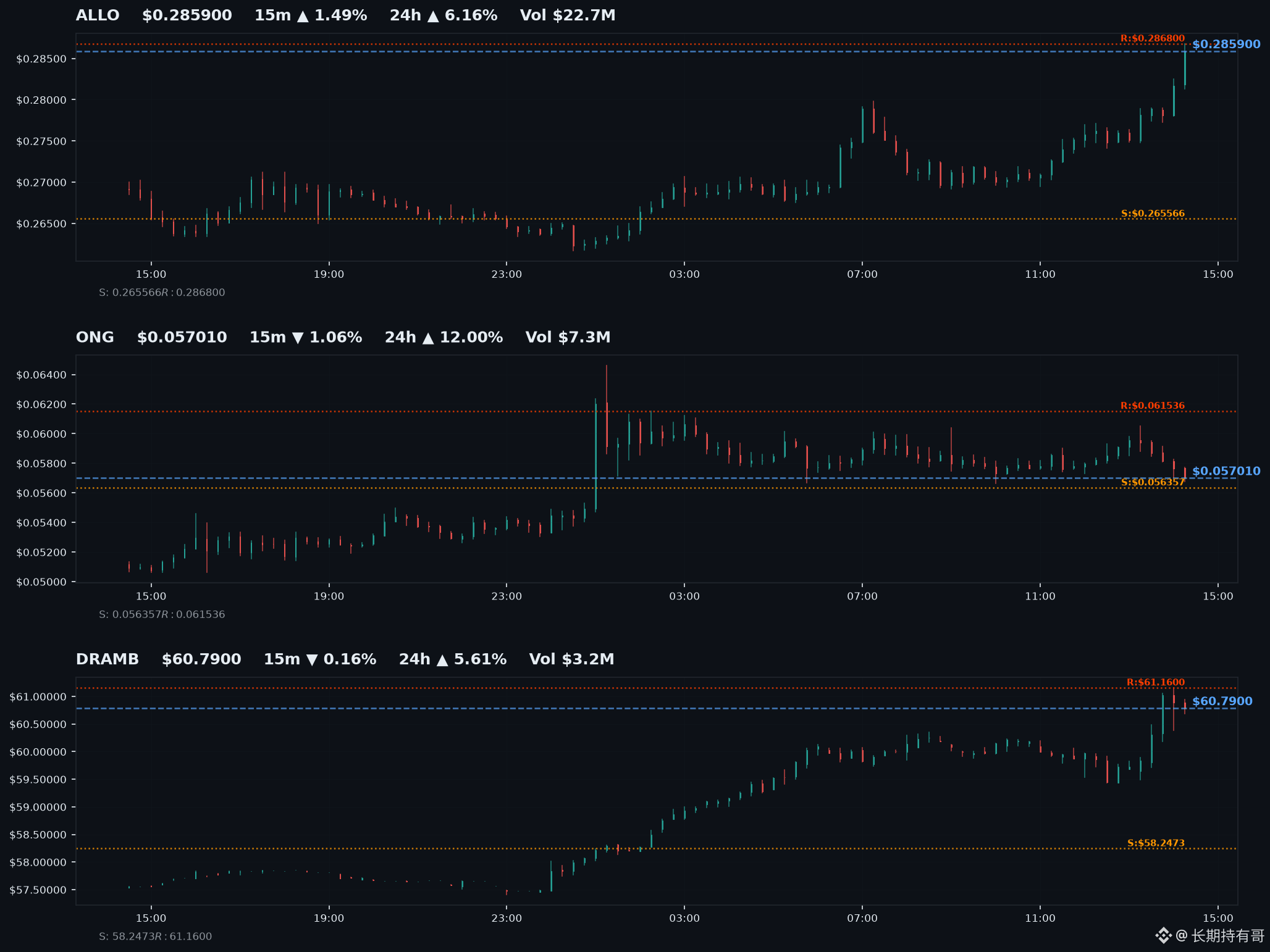
Task: Click the 07:00 time label on ALLO chart
Action: (x=862, y=275)
